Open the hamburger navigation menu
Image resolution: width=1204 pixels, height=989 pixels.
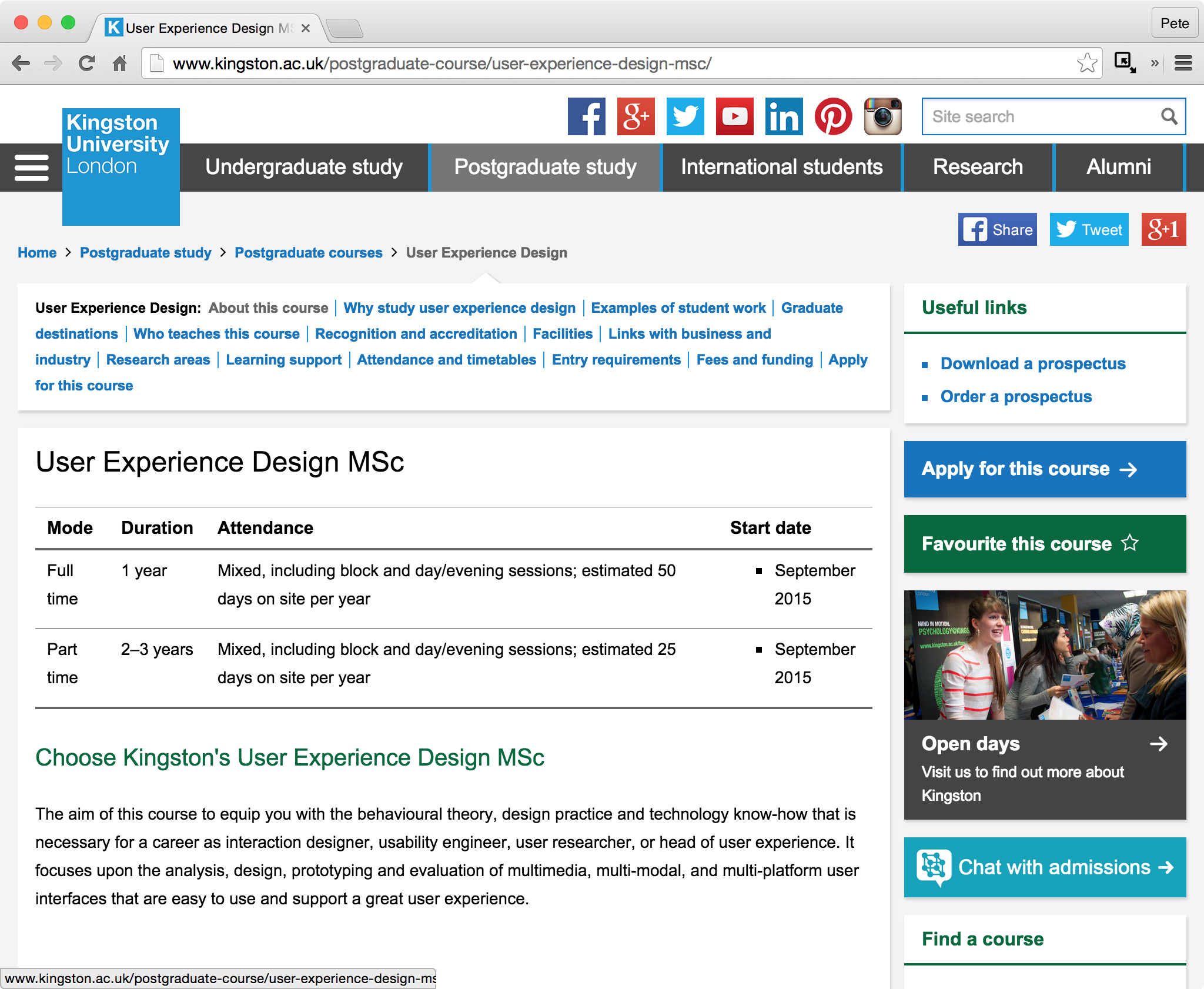(31, 167)
